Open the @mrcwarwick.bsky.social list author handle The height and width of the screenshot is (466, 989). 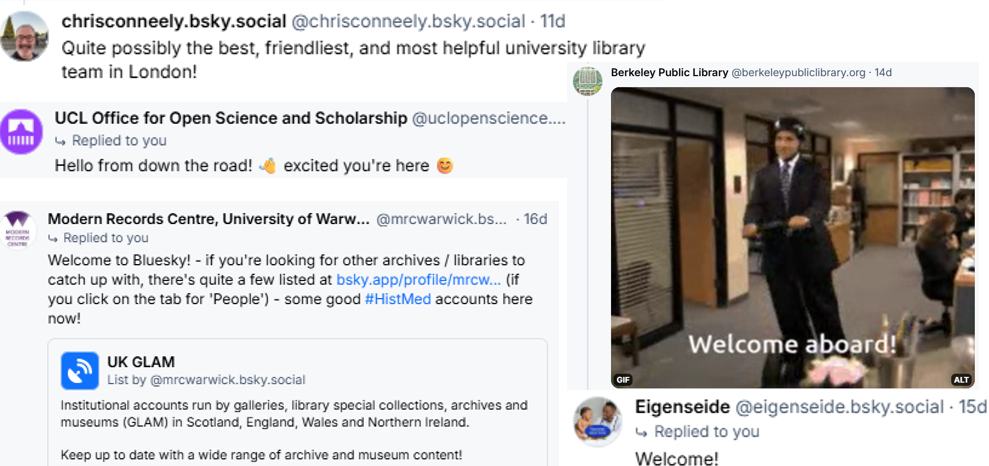click(227, 380)
